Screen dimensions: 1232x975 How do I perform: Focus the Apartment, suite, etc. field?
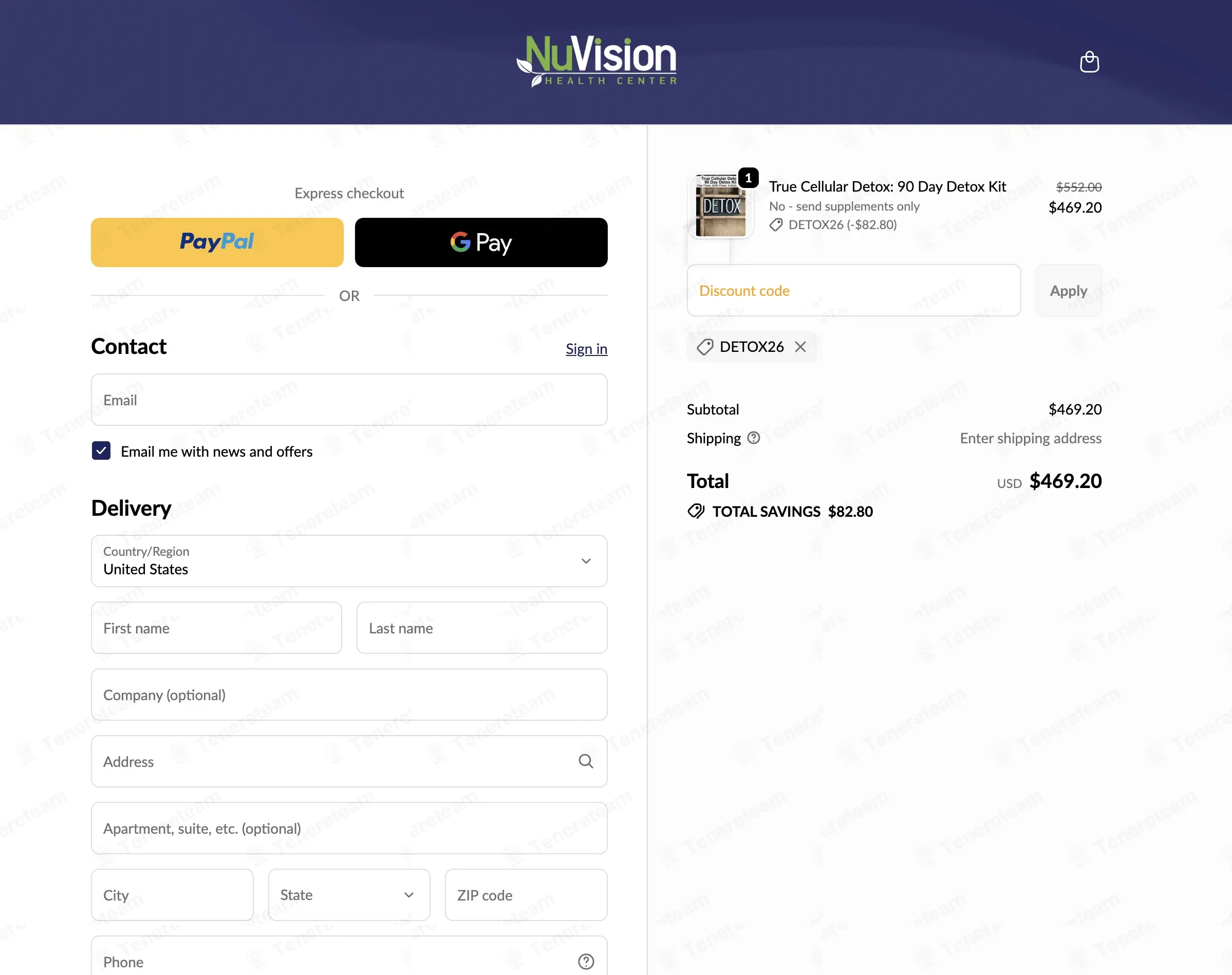pyautogui.click(x=349, y=828)
